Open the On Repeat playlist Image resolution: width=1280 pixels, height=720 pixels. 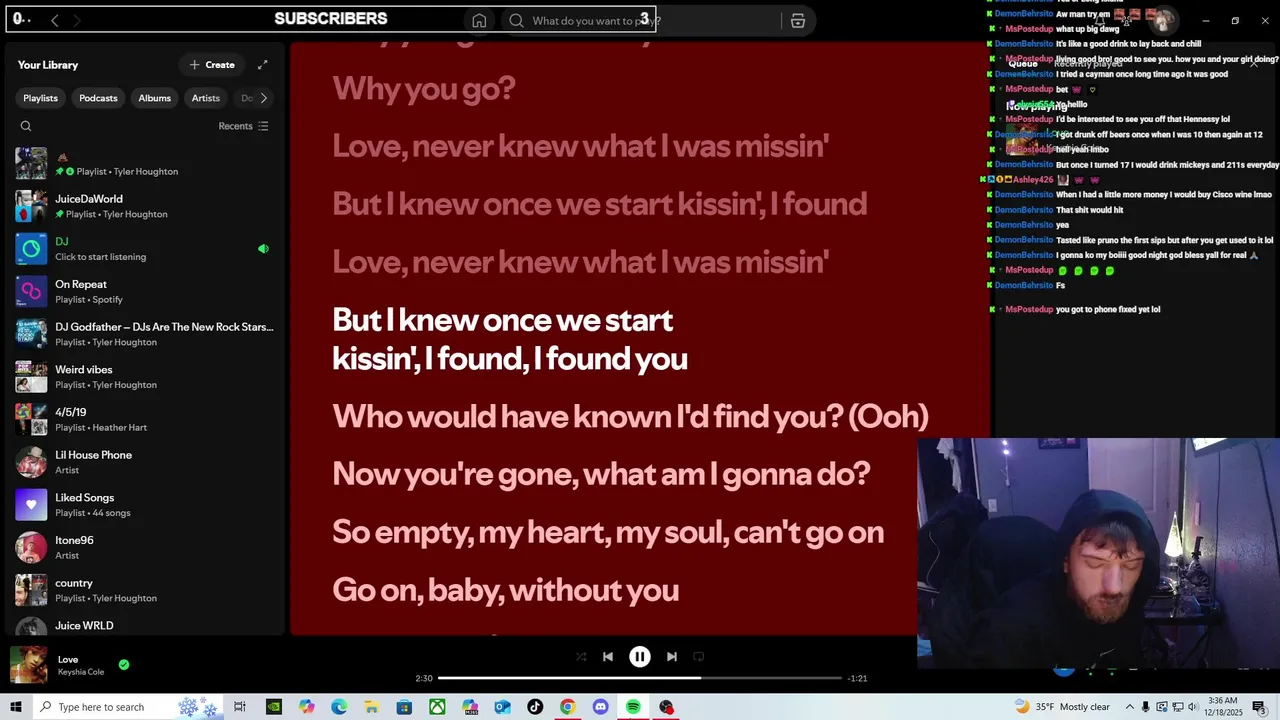click(145, 292)
